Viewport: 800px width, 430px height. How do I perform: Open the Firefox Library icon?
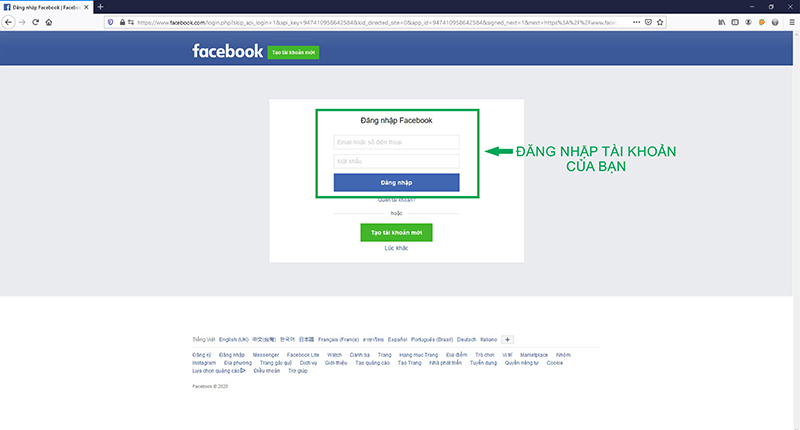point(721,22)
